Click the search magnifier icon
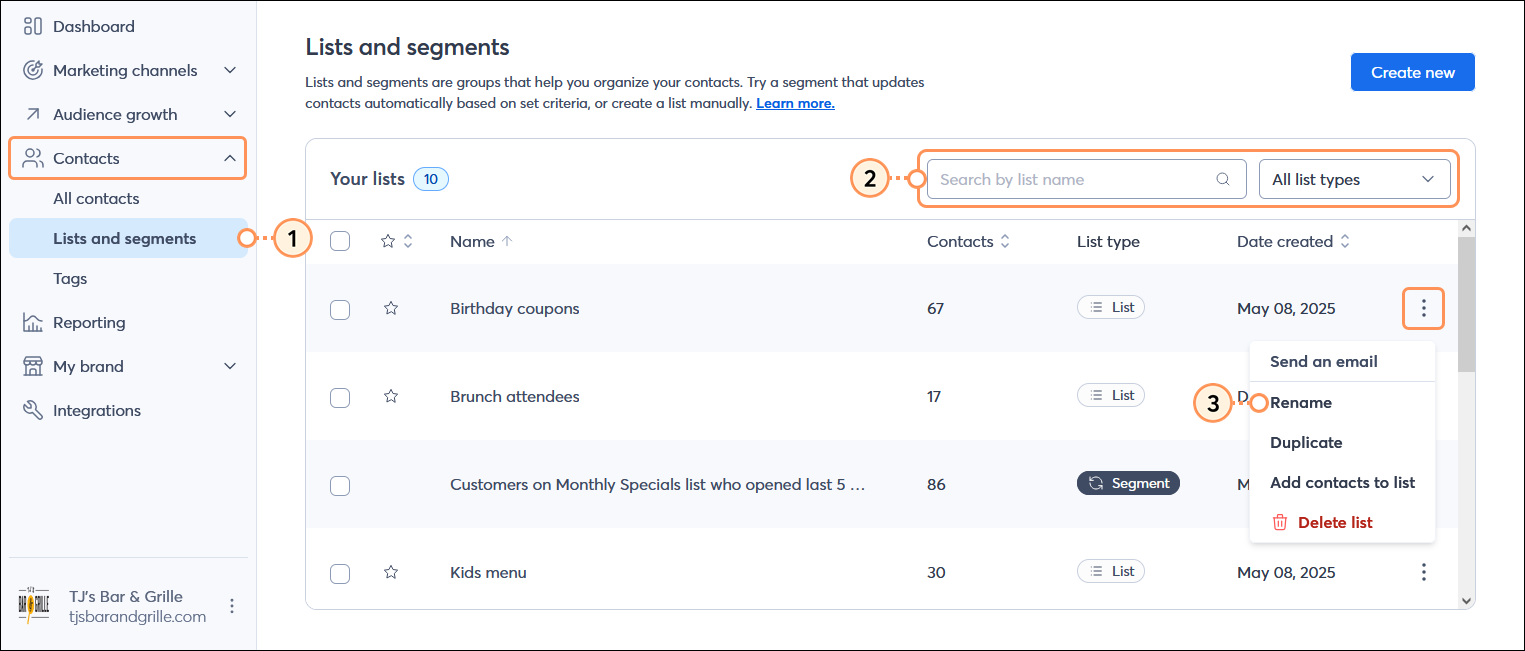Image resolution: width=1525 pixels, height=651 pixels. pyautogui.click(x=1223, y=180)
